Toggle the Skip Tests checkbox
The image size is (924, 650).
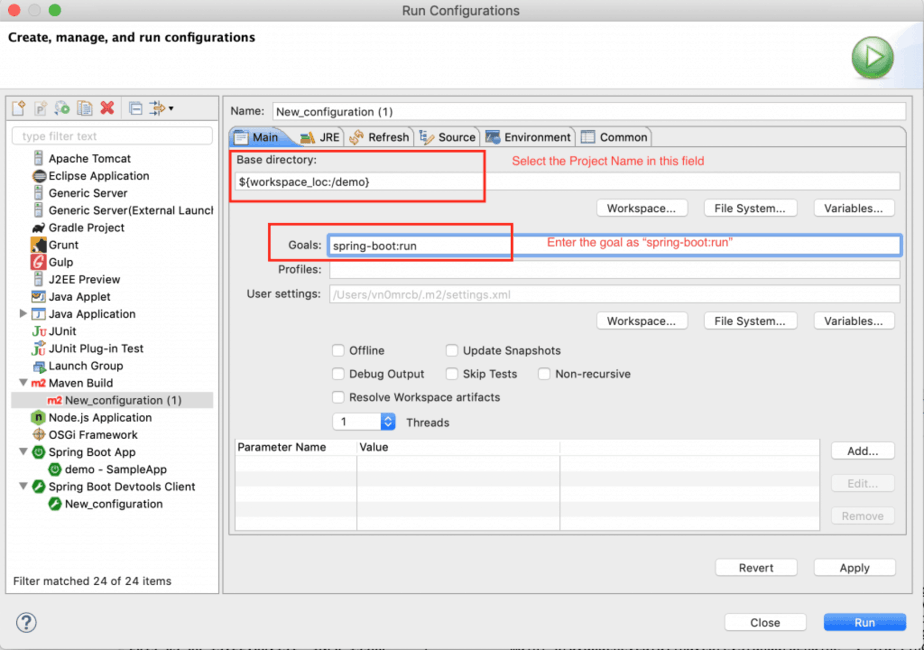coord(453,374)
